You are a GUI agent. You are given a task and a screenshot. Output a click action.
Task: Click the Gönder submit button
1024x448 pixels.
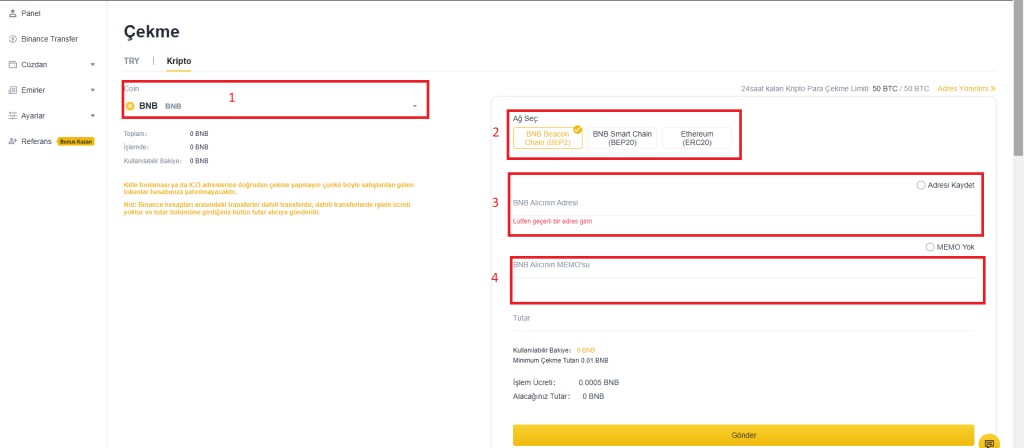743,435
